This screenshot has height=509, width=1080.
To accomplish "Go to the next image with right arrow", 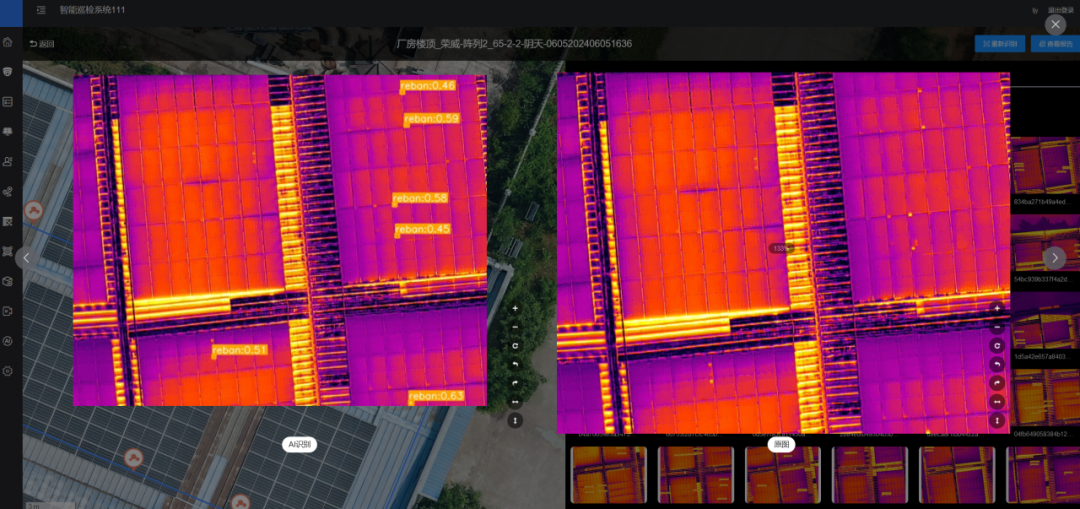I will tap(1054, 257).
